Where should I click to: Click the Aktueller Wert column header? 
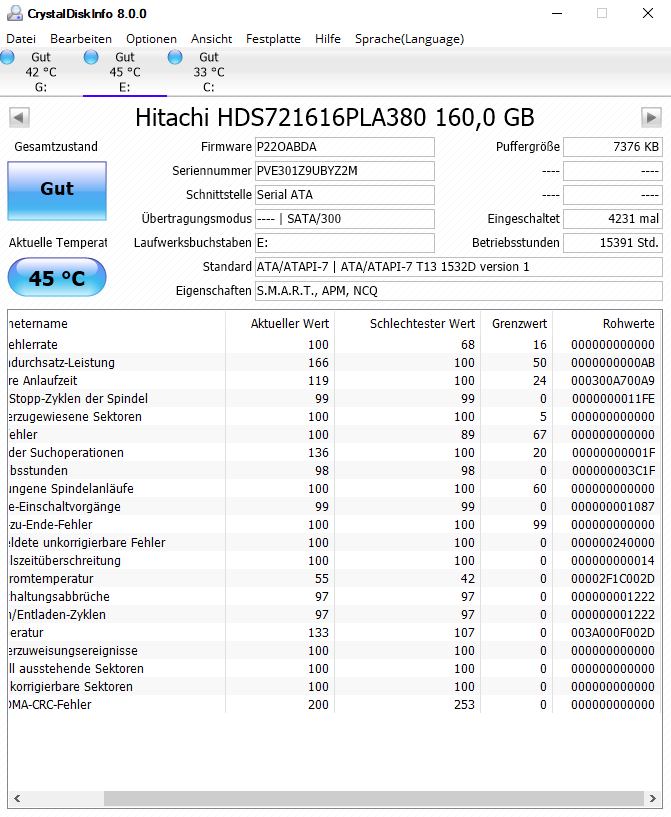coord(280,324)
